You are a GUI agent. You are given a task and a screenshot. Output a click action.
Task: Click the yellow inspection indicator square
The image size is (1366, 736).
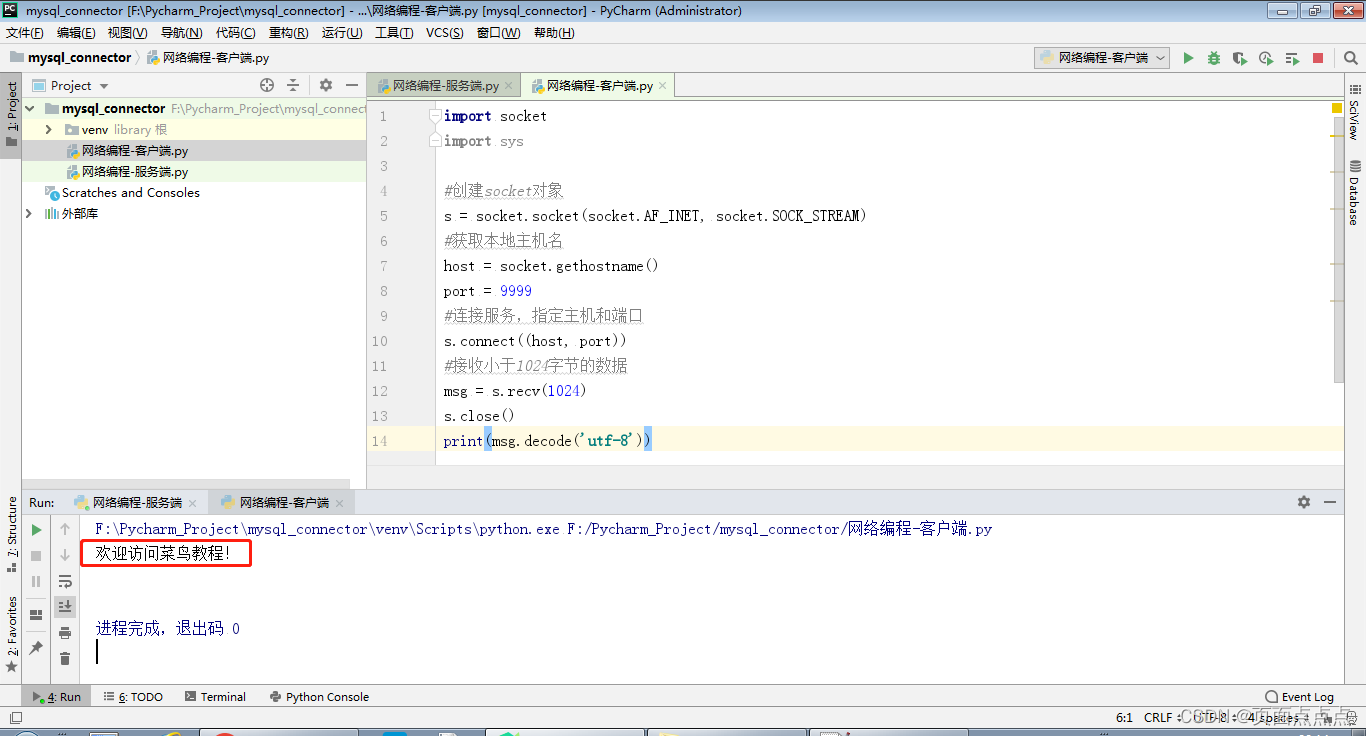click(x=1337, y=107)
